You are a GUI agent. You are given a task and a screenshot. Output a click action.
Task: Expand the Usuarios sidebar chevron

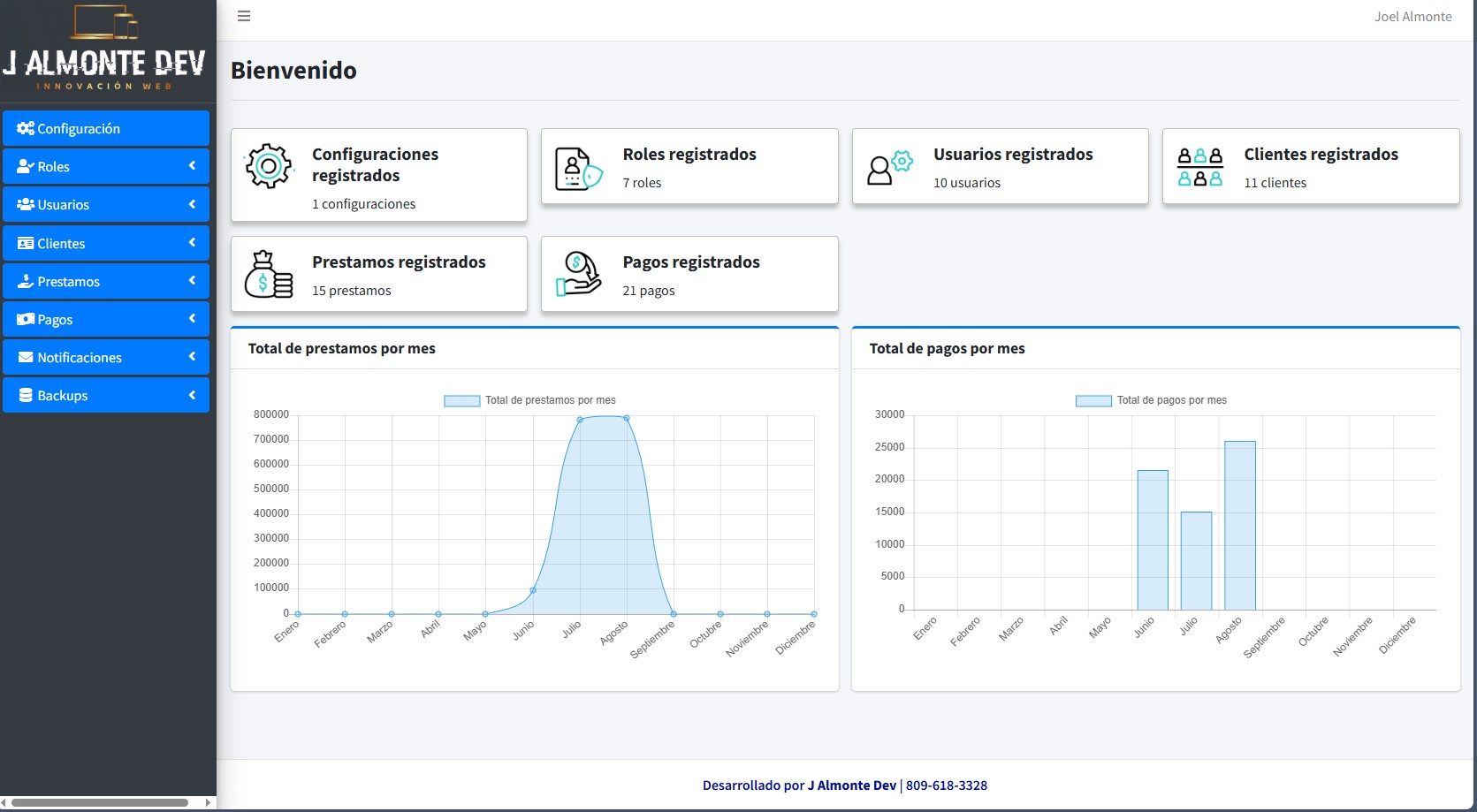pyautogui.click(x=192, y=204)
